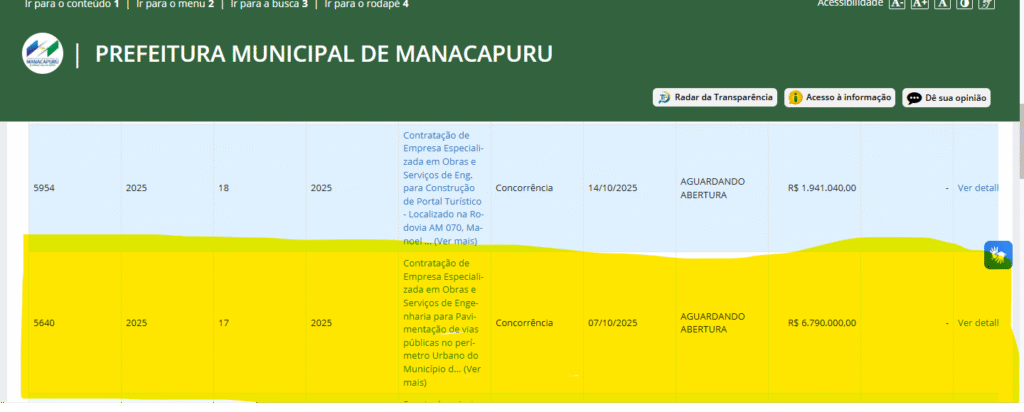Open the sign language accessibility icon in header
The height and width of the screenshot is (412, 1024).
(986, 4)
